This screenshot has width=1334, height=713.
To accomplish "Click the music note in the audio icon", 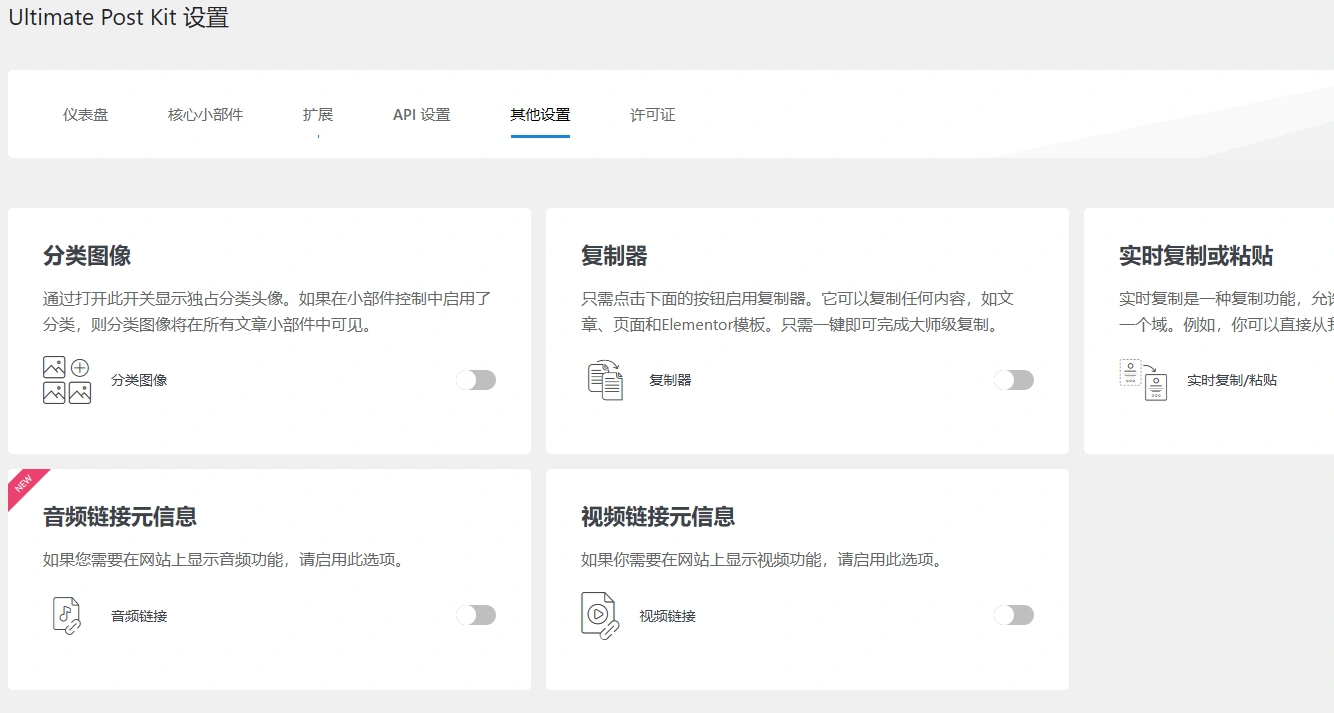I will (66, 612).
